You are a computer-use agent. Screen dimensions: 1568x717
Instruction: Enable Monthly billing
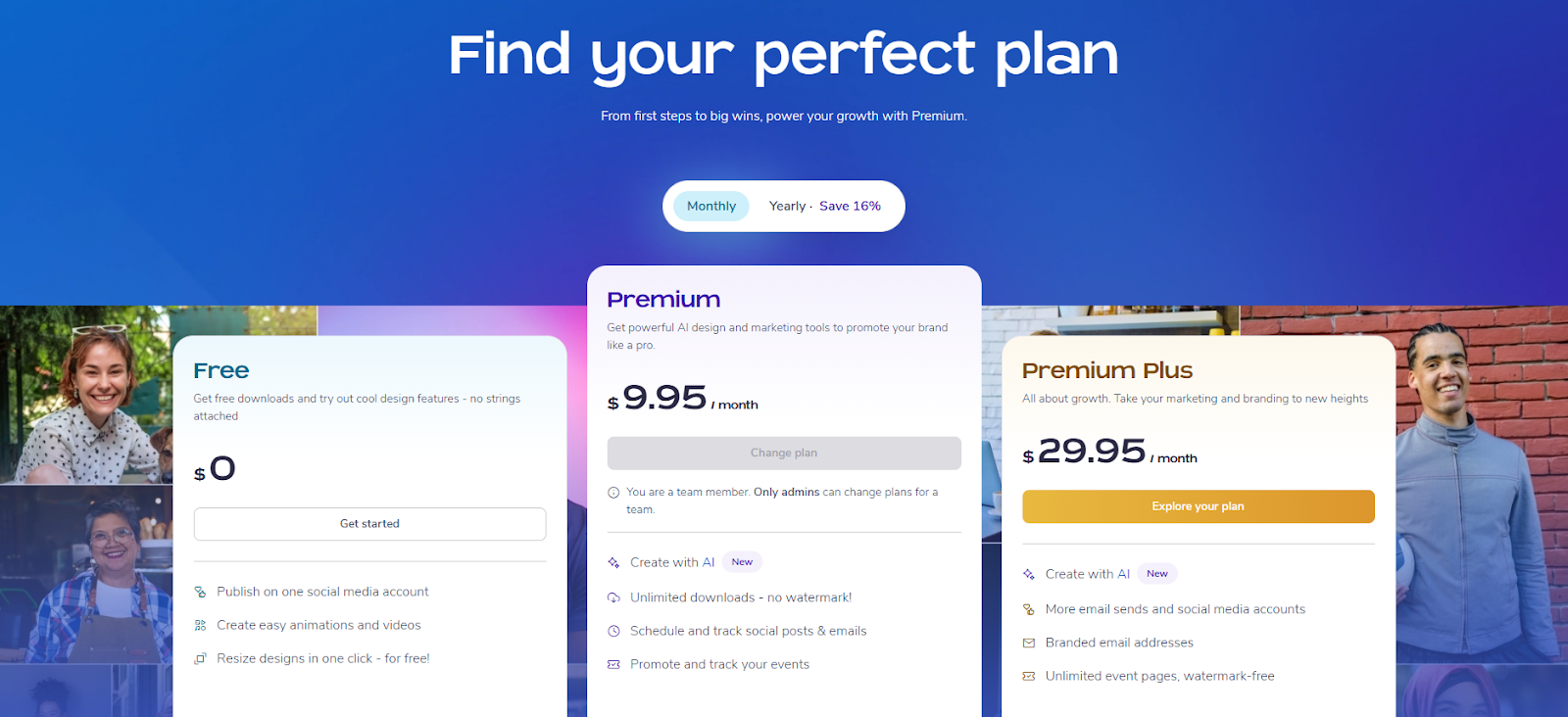[x=710, y=206]
